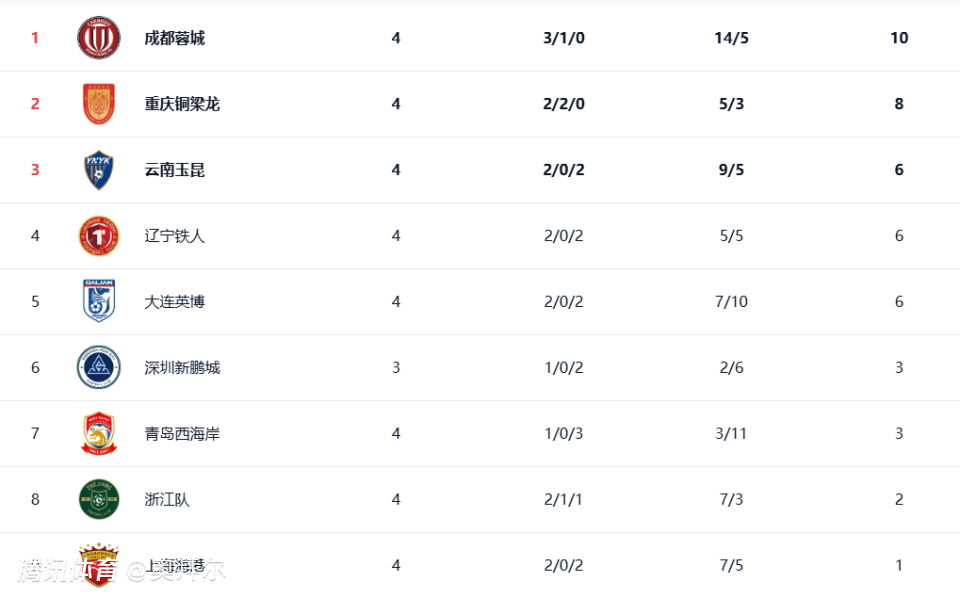Click the 云南玉昆 shield logo
This screenshot has width=960, height=598.
coord(99,170)
